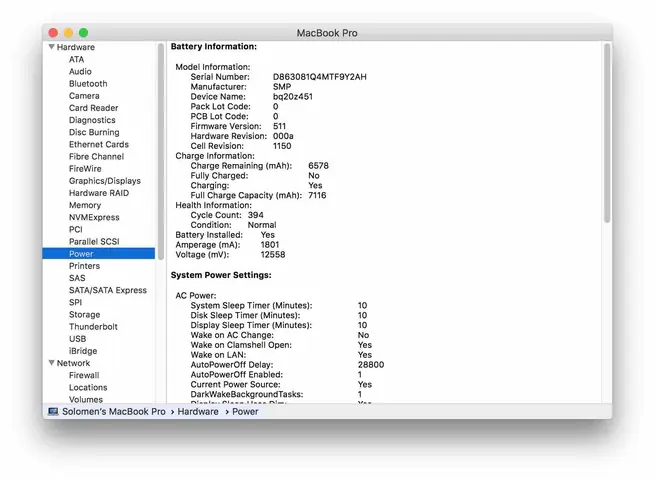Open the SPI entry
655x480 pixels.
click(x=75, y=302)
